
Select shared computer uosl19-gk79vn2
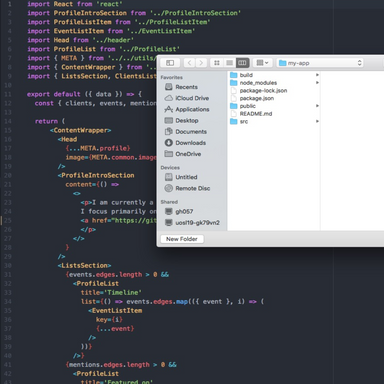coord(197,223)
